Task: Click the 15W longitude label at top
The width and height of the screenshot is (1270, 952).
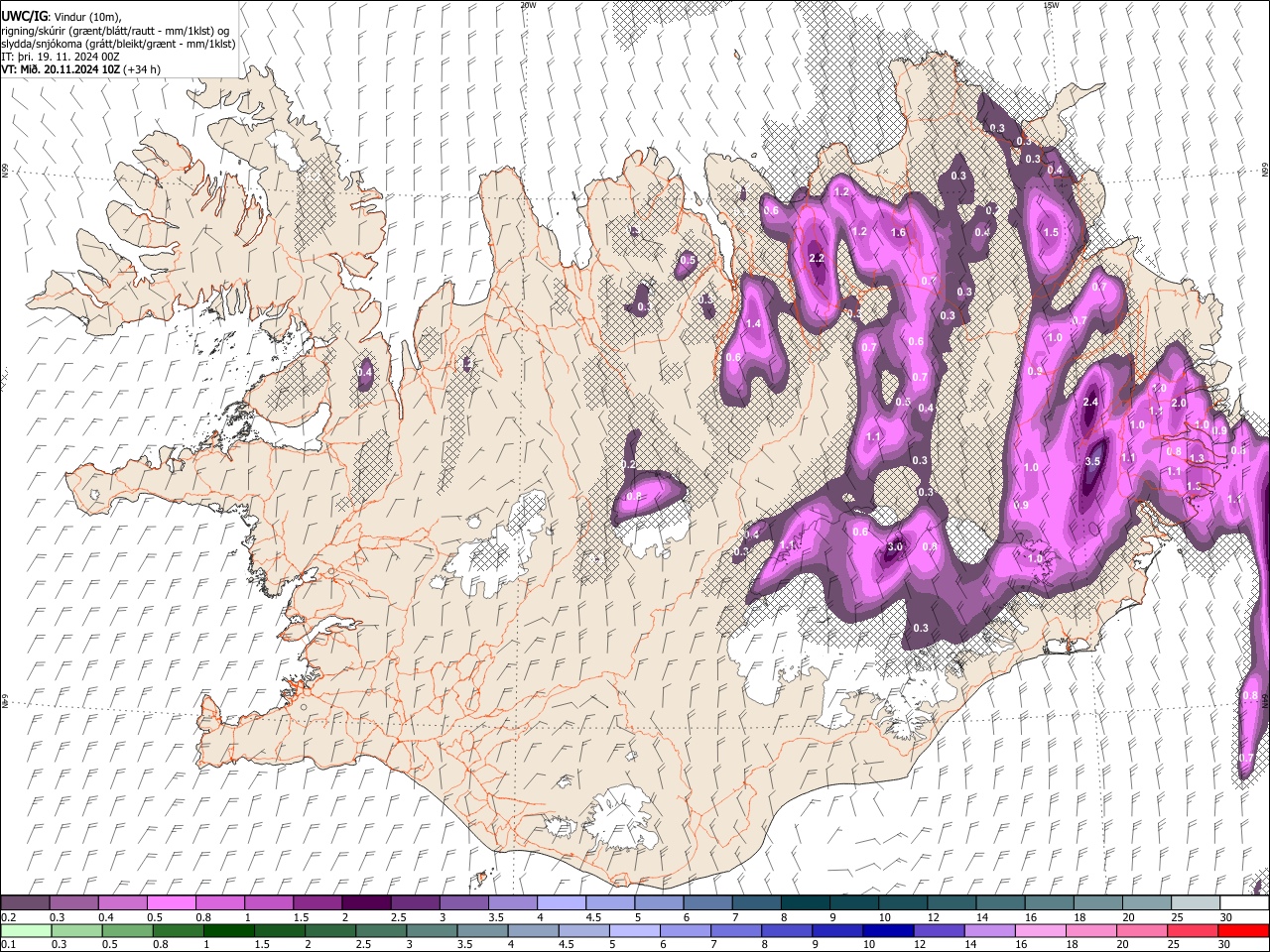Action: [1051, 5]
